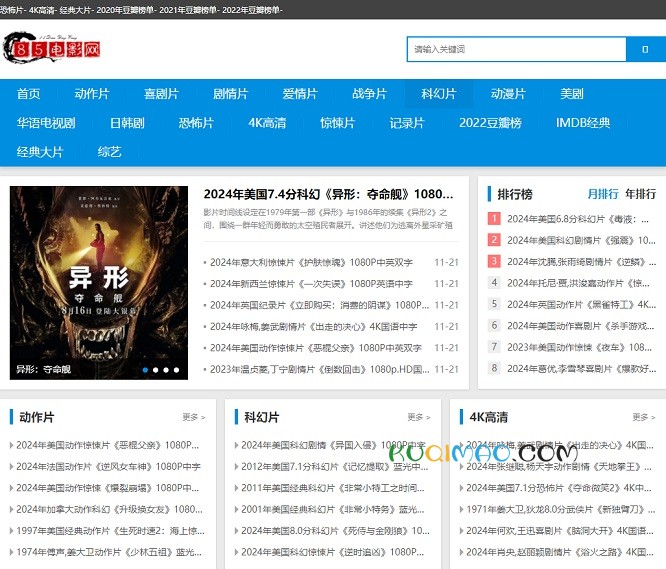Viewport: 666px width, 569px height.
Task: Open the 动漫片 navigation item
Action: pyautogui.click(x=508, y=94)
